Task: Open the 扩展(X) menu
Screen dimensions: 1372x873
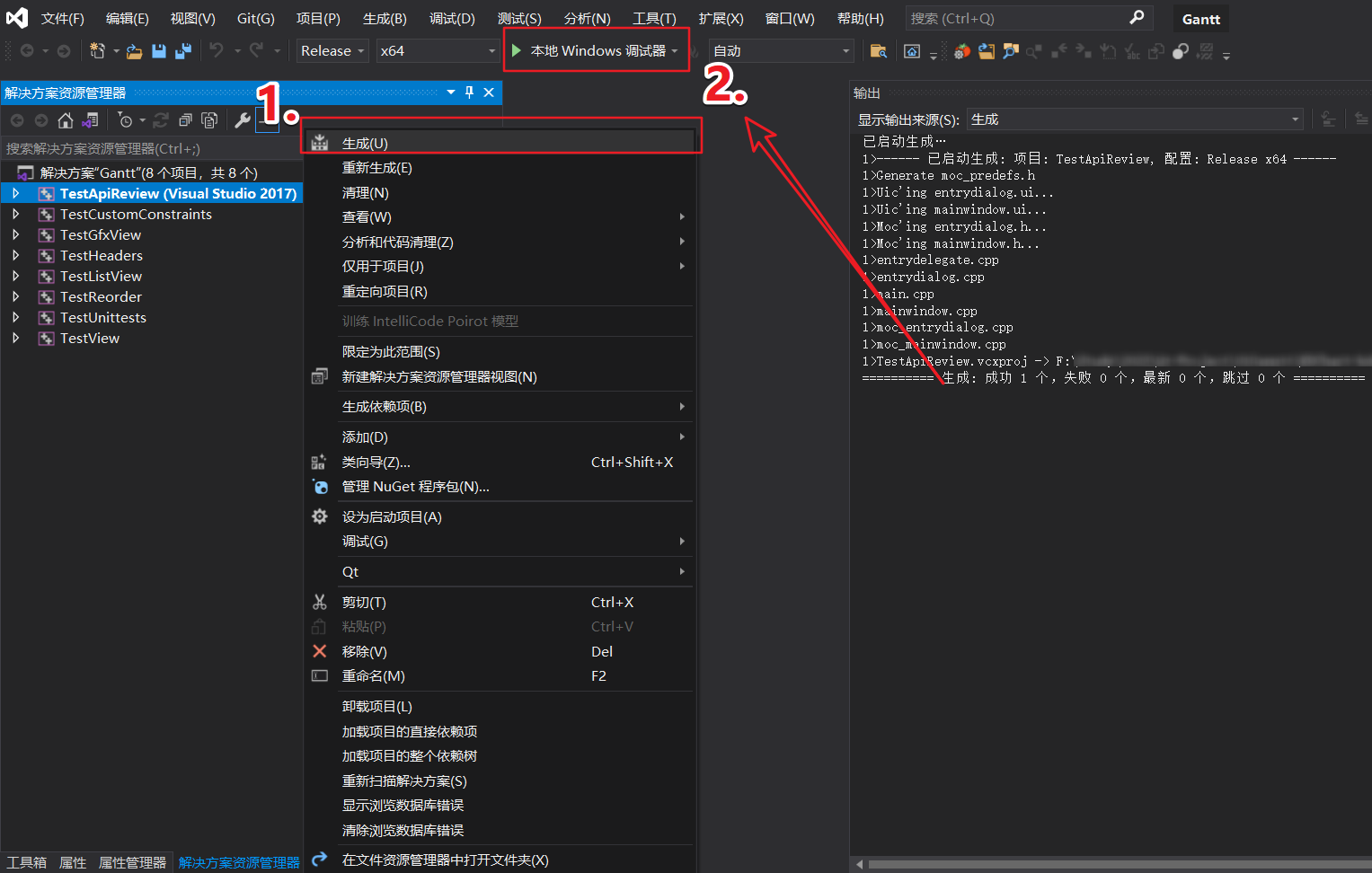Action: 721,18
